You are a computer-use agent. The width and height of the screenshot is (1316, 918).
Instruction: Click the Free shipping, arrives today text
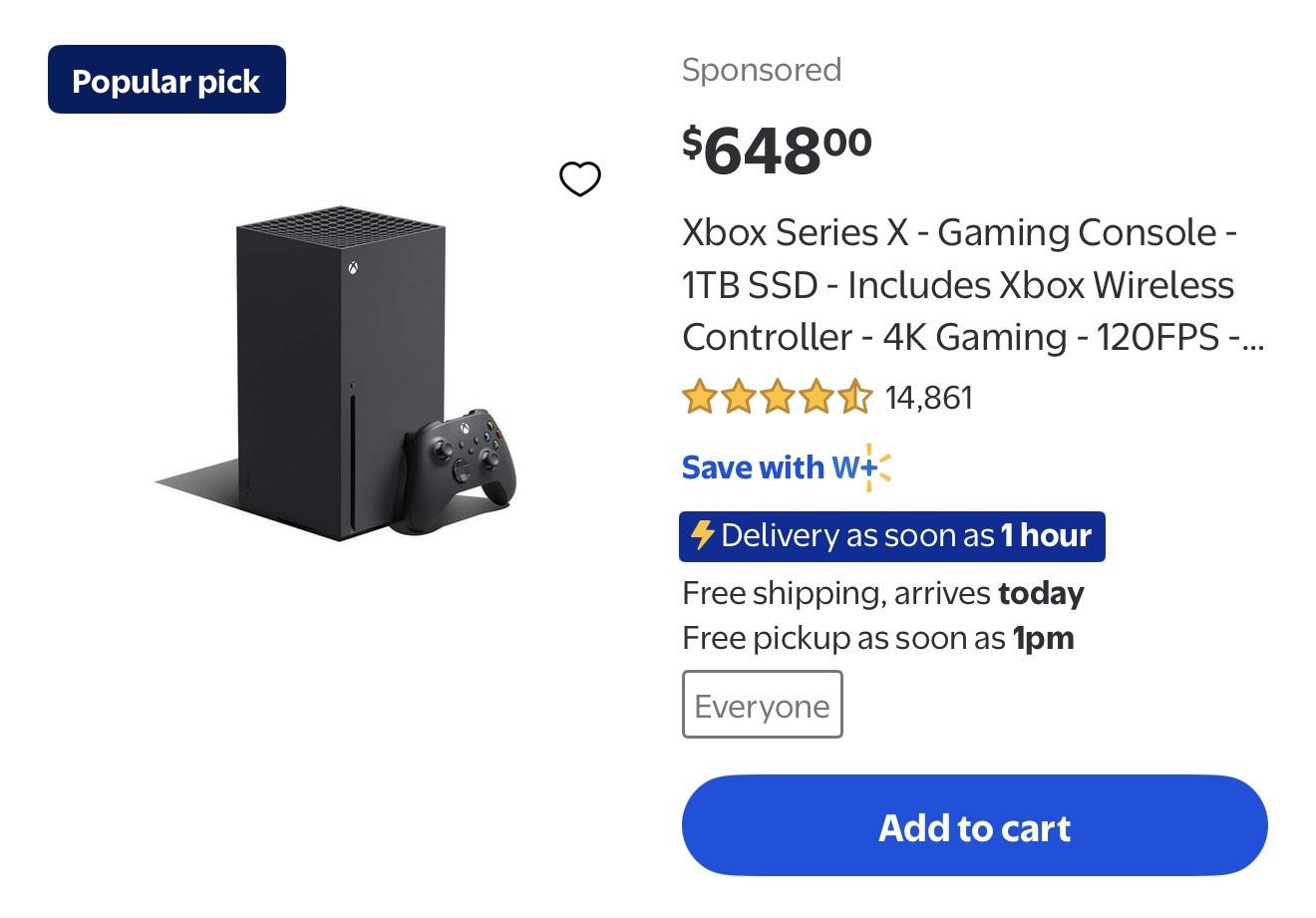[882, 594]
